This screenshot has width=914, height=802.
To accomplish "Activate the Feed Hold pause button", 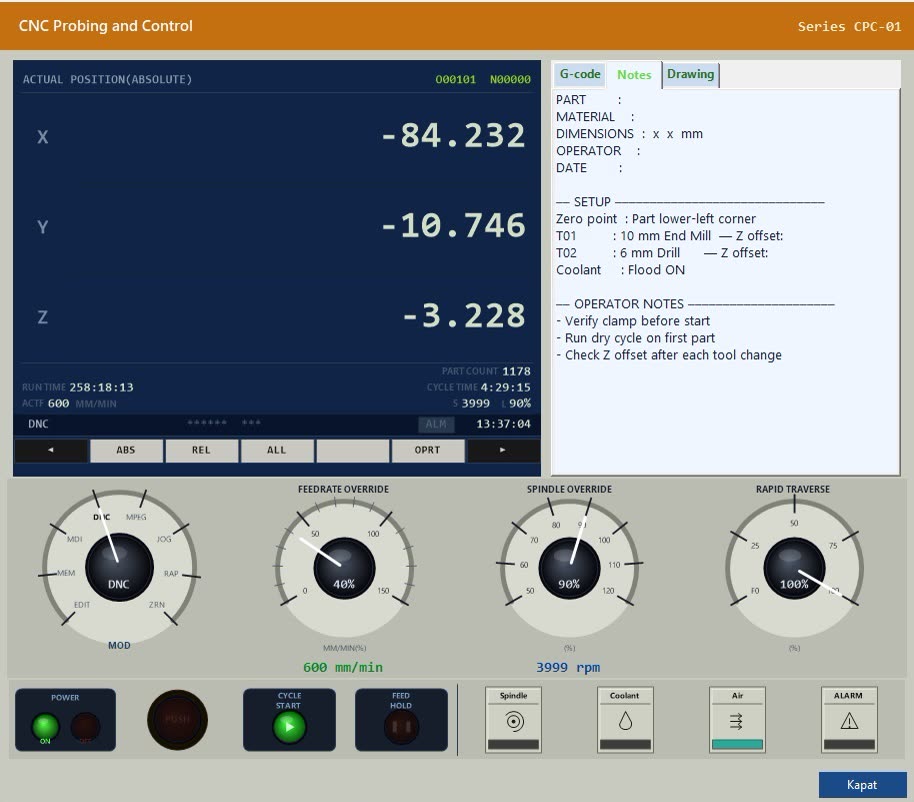I will click(x=401, y=727).
